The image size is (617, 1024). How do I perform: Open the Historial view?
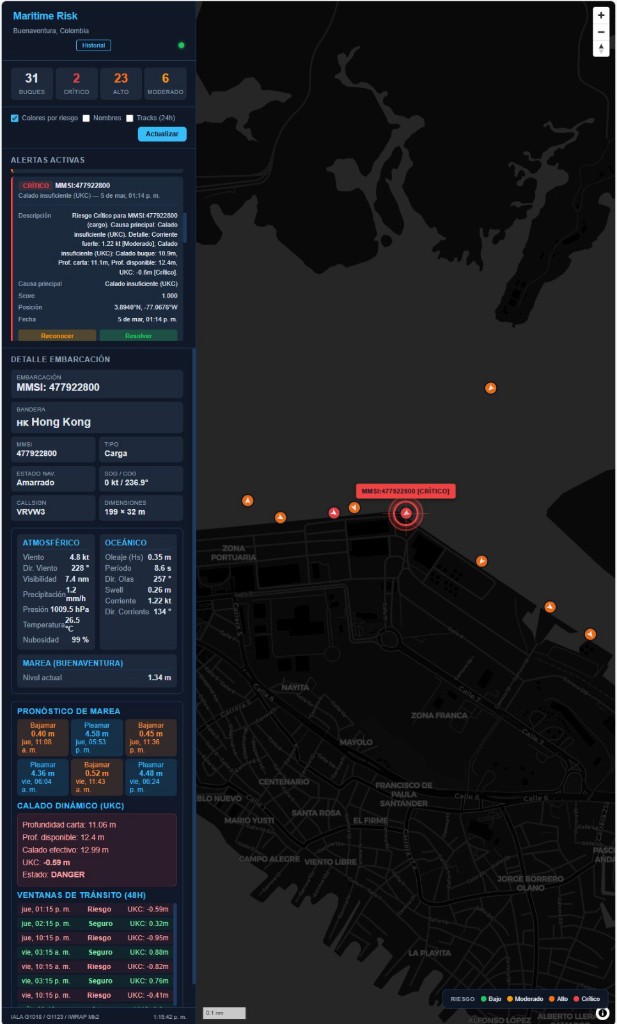[93, 45]
